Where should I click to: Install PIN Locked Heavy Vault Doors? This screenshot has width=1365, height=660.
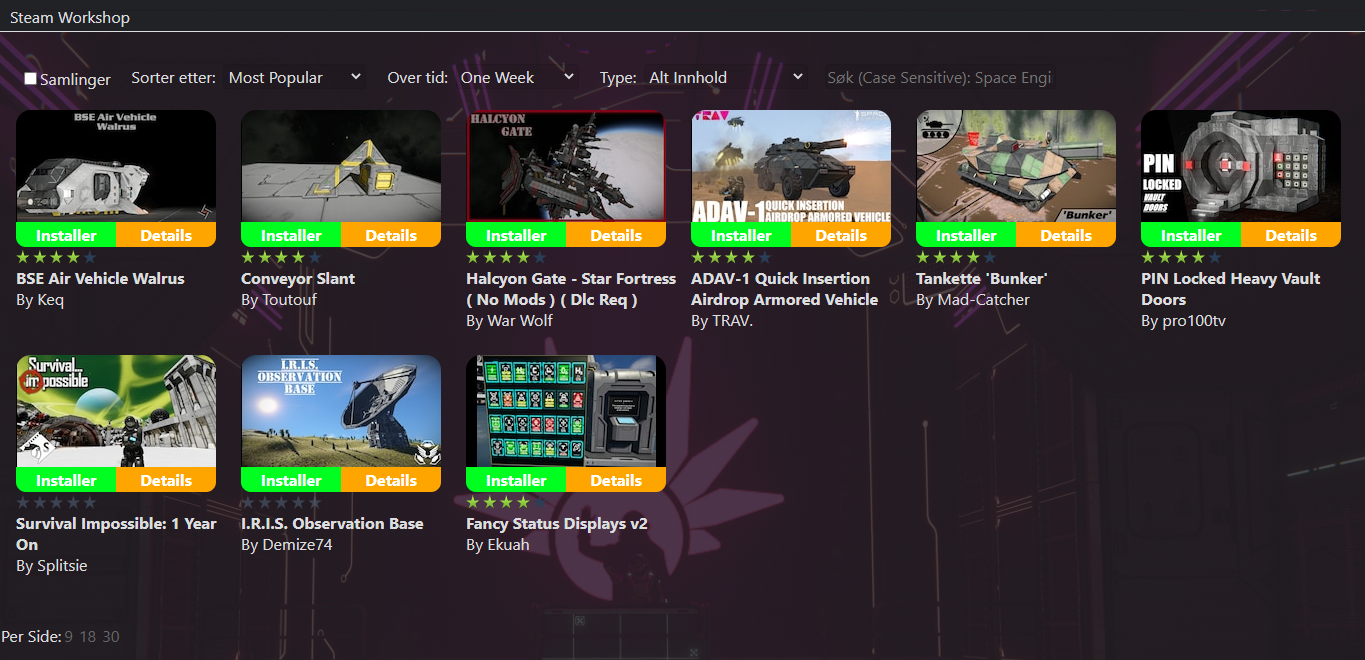[x=1191, y=235]
